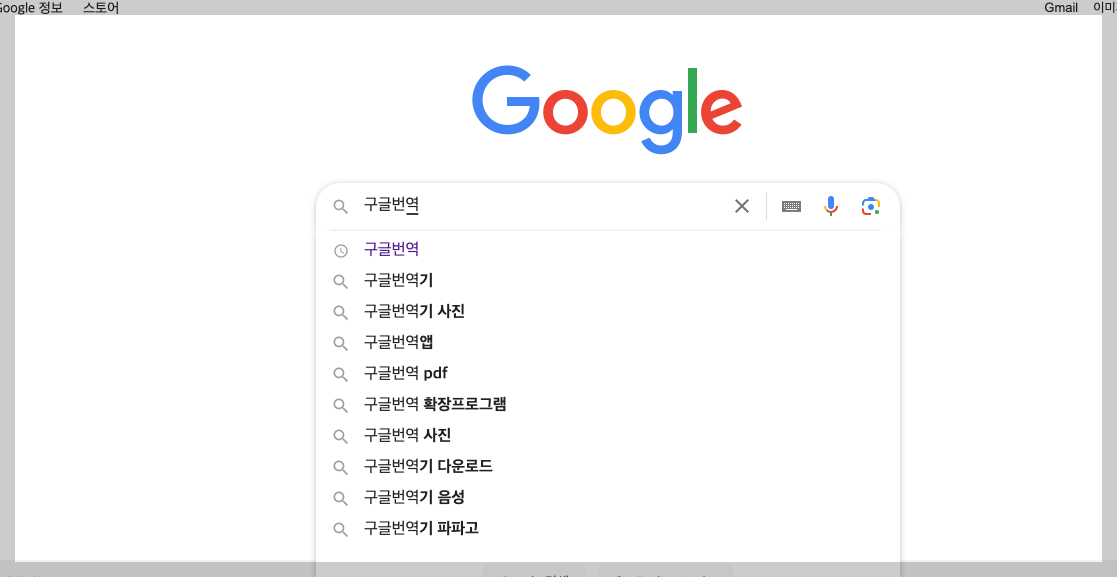Clear the search text with X icon
The image size is (1117, 577).
tap(742, 206)
